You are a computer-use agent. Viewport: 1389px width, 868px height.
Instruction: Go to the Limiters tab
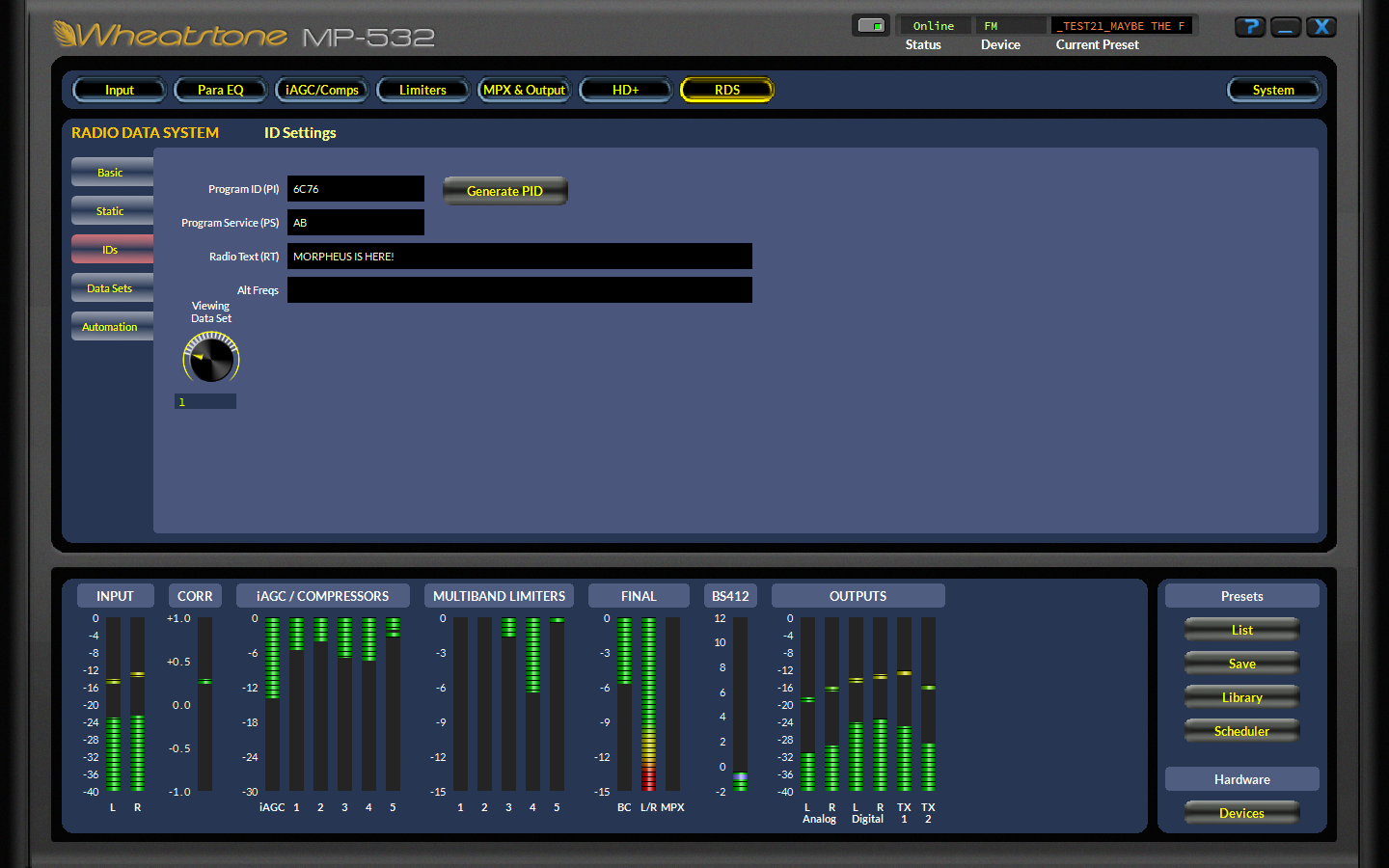[x=422, y=90]
